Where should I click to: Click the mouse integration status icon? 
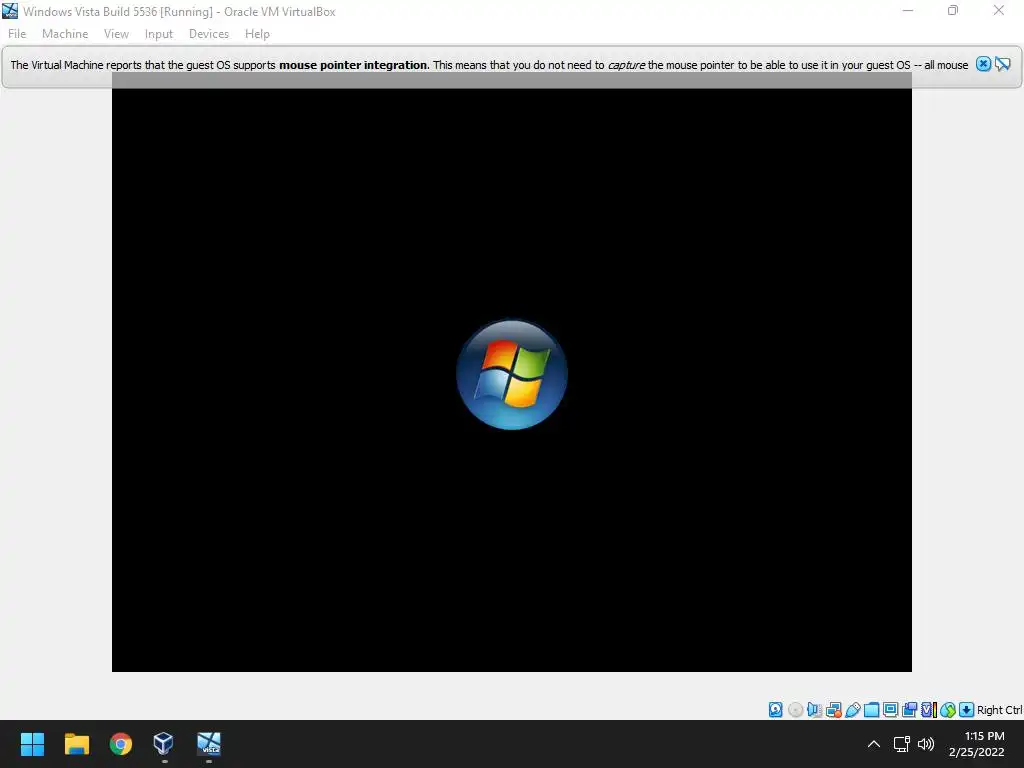click(x=948, y=710)
